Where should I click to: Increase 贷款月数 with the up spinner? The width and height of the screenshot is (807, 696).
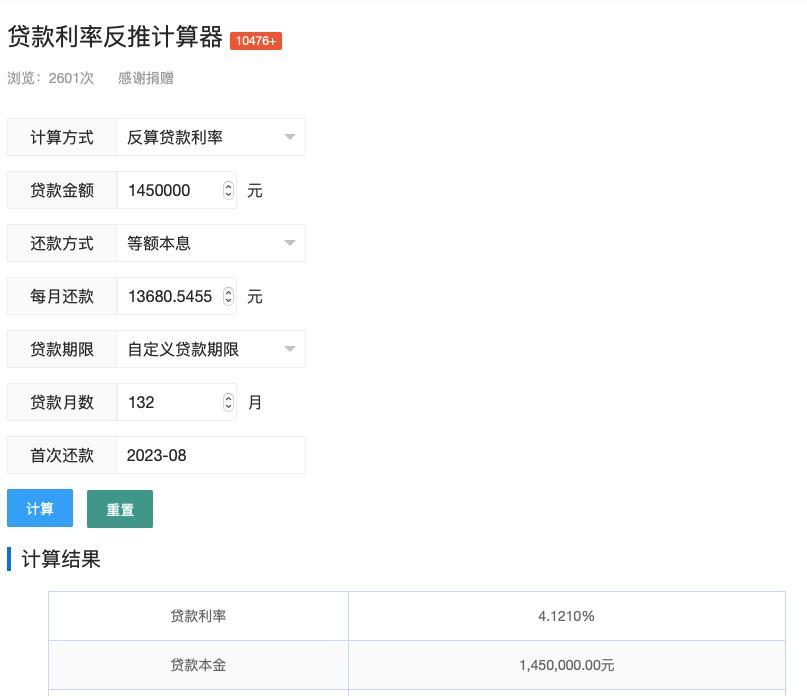[227, 397]
